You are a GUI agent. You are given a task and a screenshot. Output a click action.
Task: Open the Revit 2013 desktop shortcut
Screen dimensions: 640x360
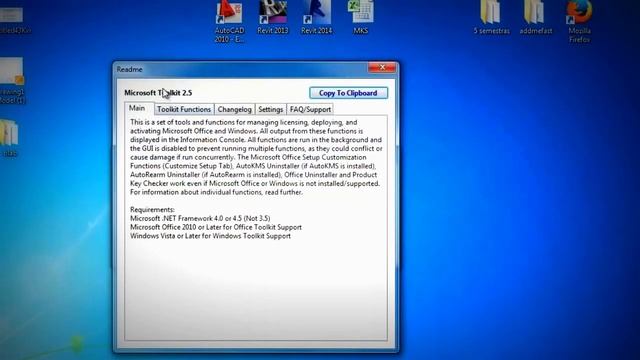[x=273, y=17]
